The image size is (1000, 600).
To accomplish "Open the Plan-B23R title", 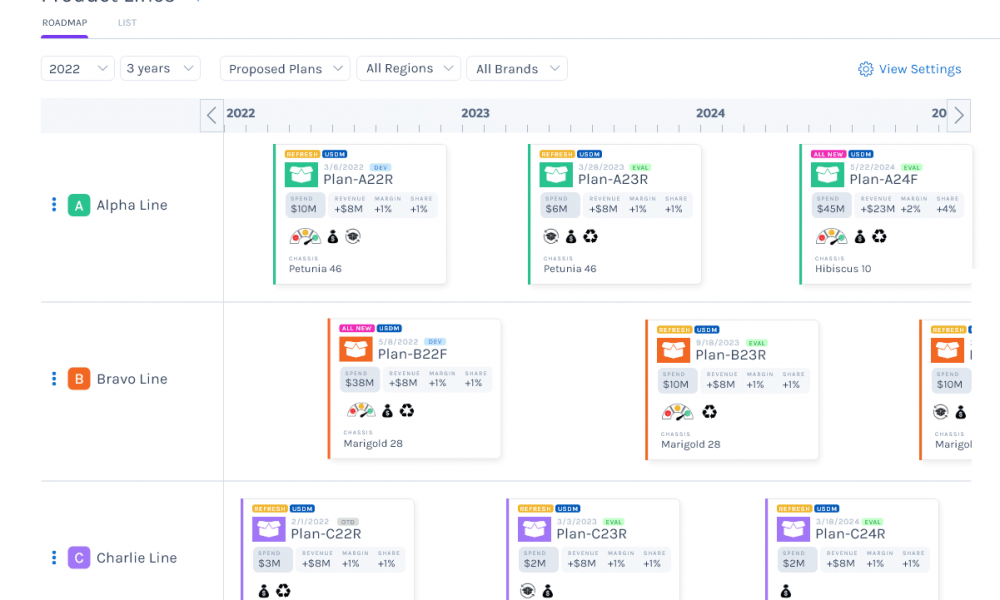I will coord(731,355).
